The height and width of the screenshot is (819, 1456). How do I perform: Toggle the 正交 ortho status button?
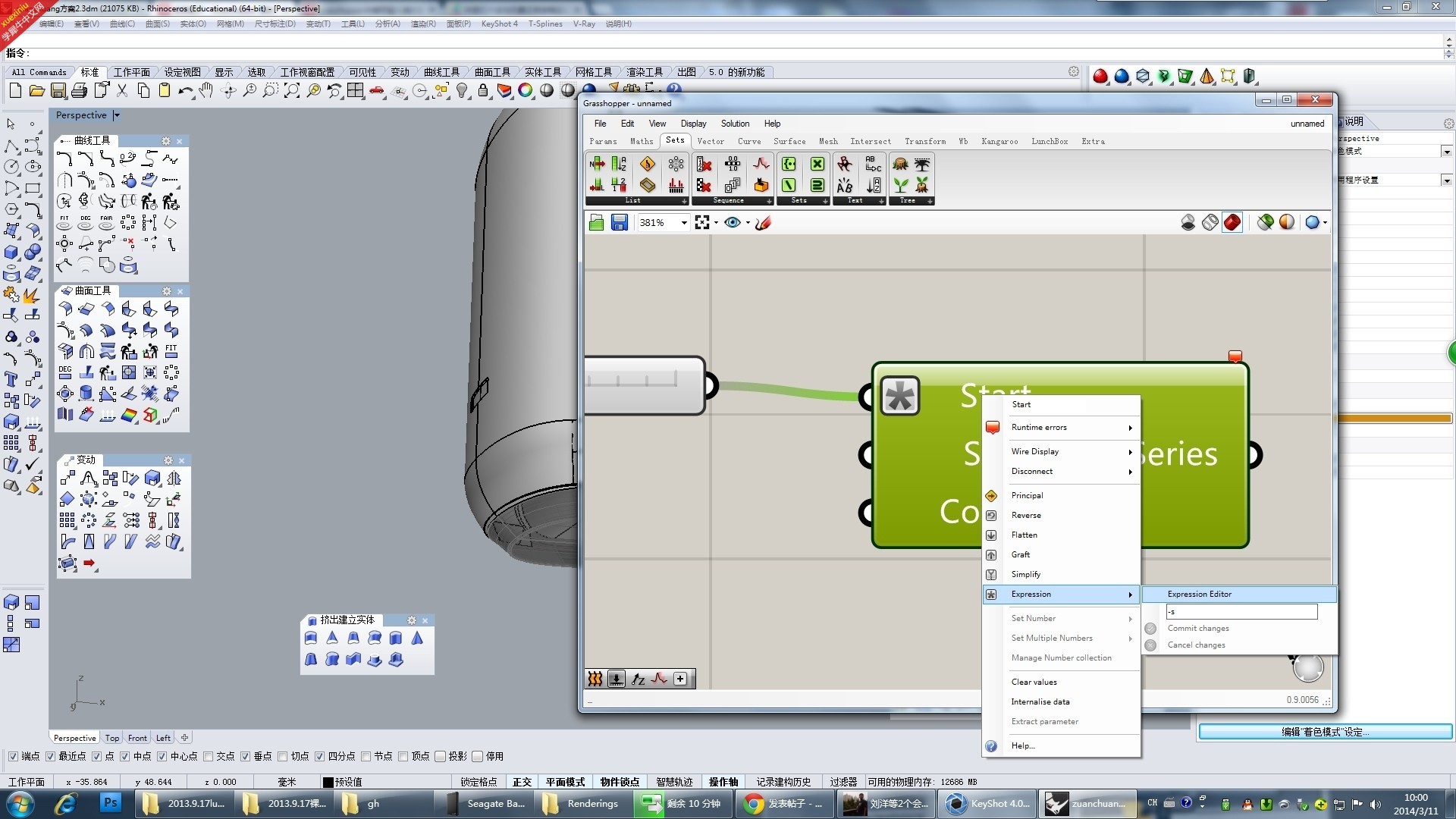pyautogui.click(x=522, y=782)
